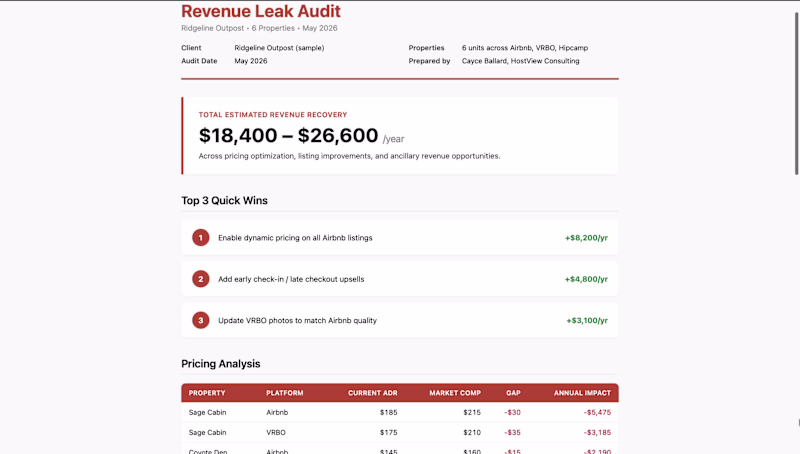
Task: Click the 'Client' label
Action: click(x=191, y=48)
